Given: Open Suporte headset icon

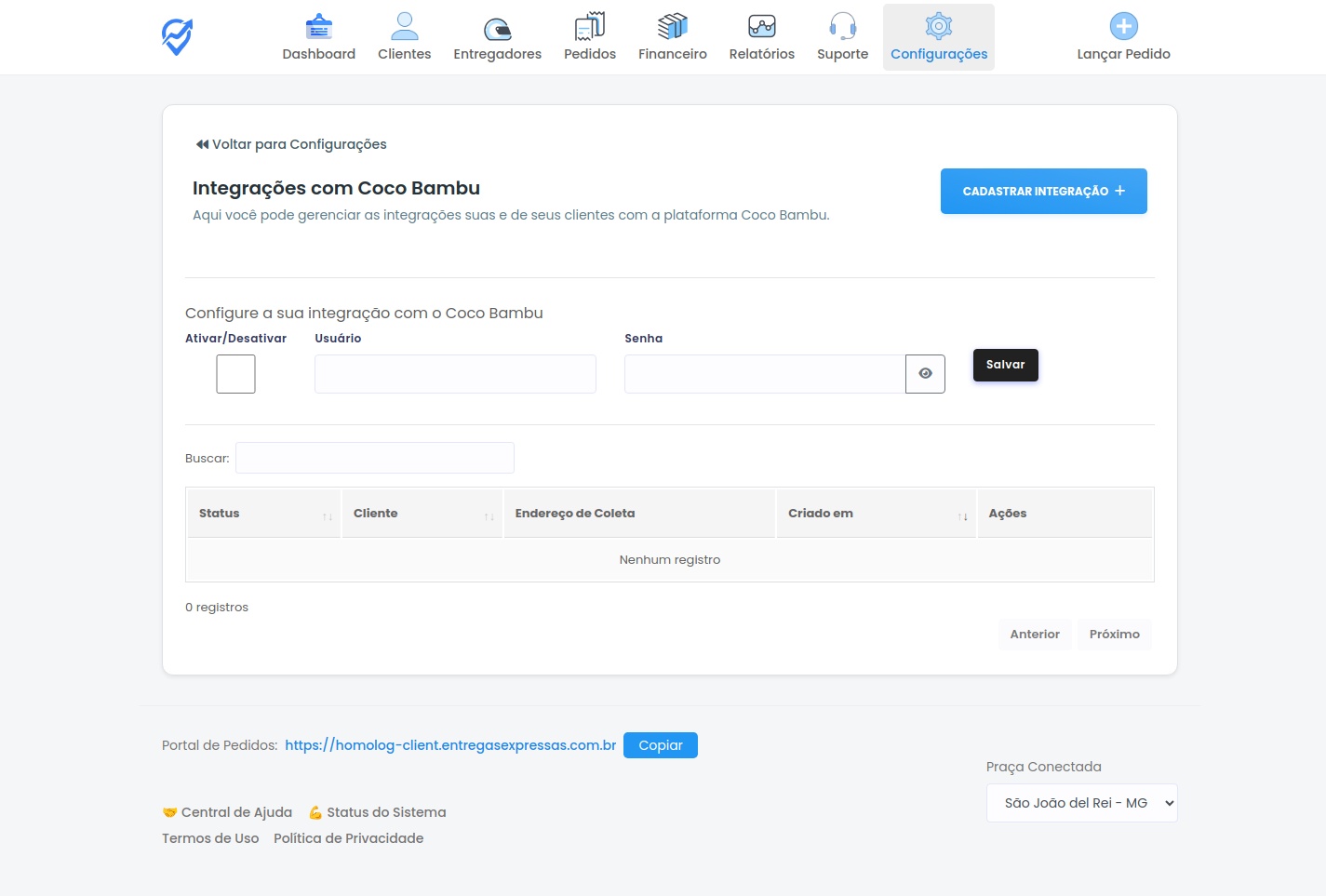Looking at the screenshot, I should click(842, 27).
